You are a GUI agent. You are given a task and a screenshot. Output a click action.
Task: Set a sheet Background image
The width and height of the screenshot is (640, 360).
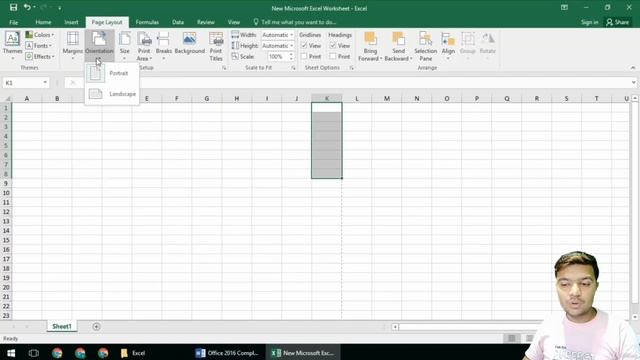click(189, 43)
